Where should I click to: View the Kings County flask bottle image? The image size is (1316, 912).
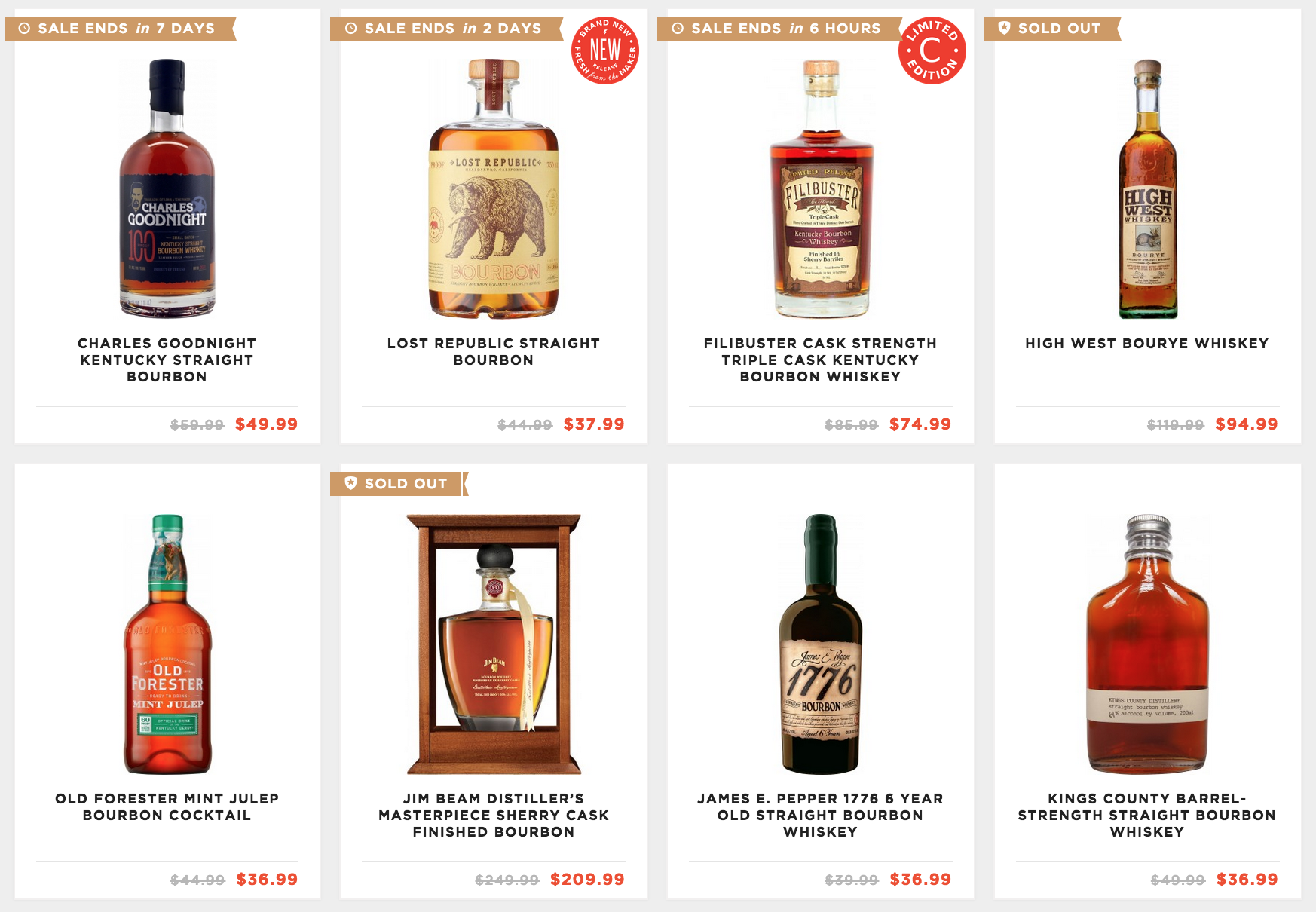tap(1148, 644)
